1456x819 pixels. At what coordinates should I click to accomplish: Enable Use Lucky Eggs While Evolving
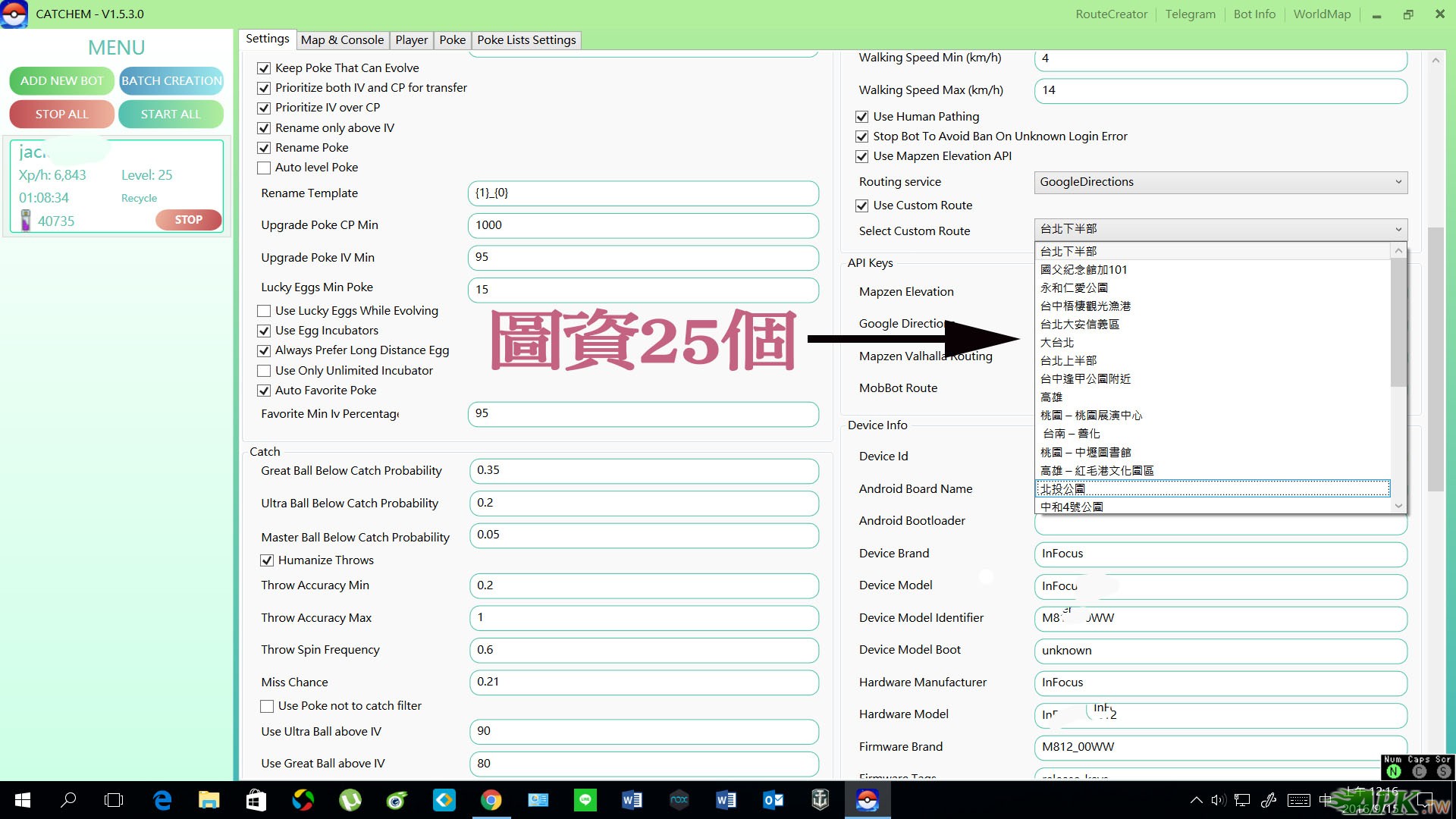pos(264,311)
